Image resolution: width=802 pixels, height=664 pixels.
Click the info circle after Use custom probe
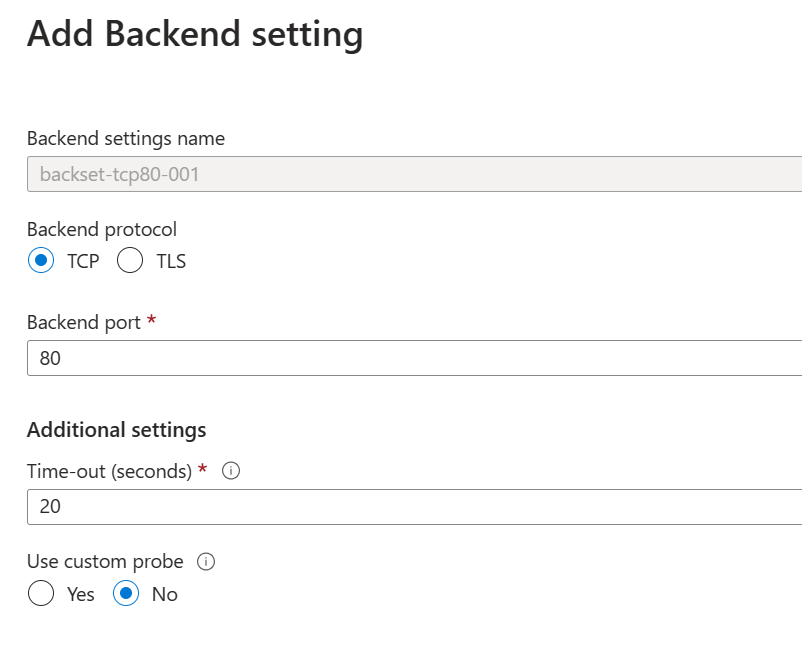[205, 561]
